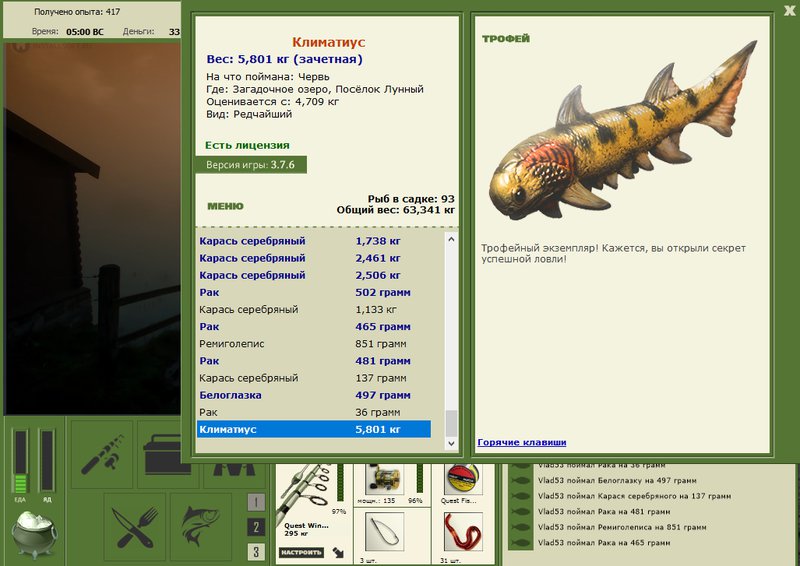
Task: Select the Климатиус 5,801 кг row
Action: (314, 429)
